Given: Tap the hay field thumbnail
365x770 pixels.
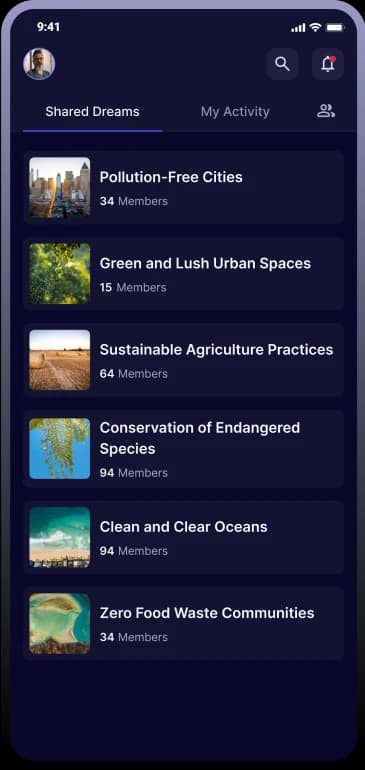Looking at the screenshot, I should (59, 360).
